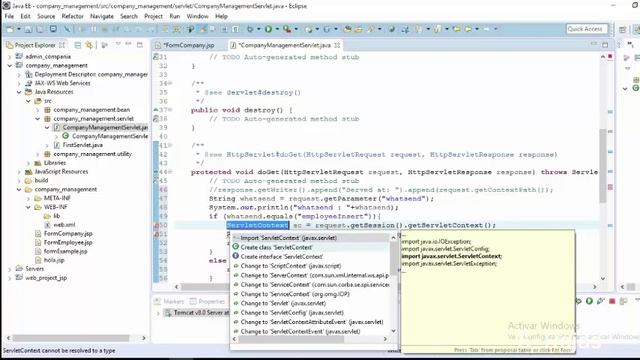The height and width of the screenshot is (360, 640).
Task: Open the Refactor menu
Action: coord(72,16)
